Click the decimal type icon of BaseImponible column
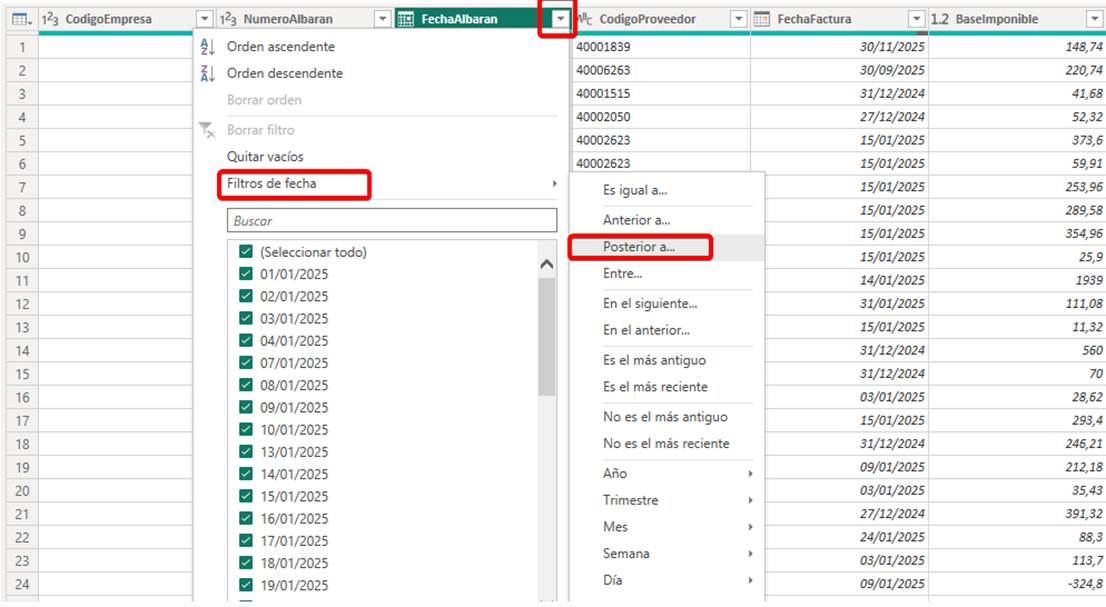Screen dimensions: 1106x607 (940, 20)
